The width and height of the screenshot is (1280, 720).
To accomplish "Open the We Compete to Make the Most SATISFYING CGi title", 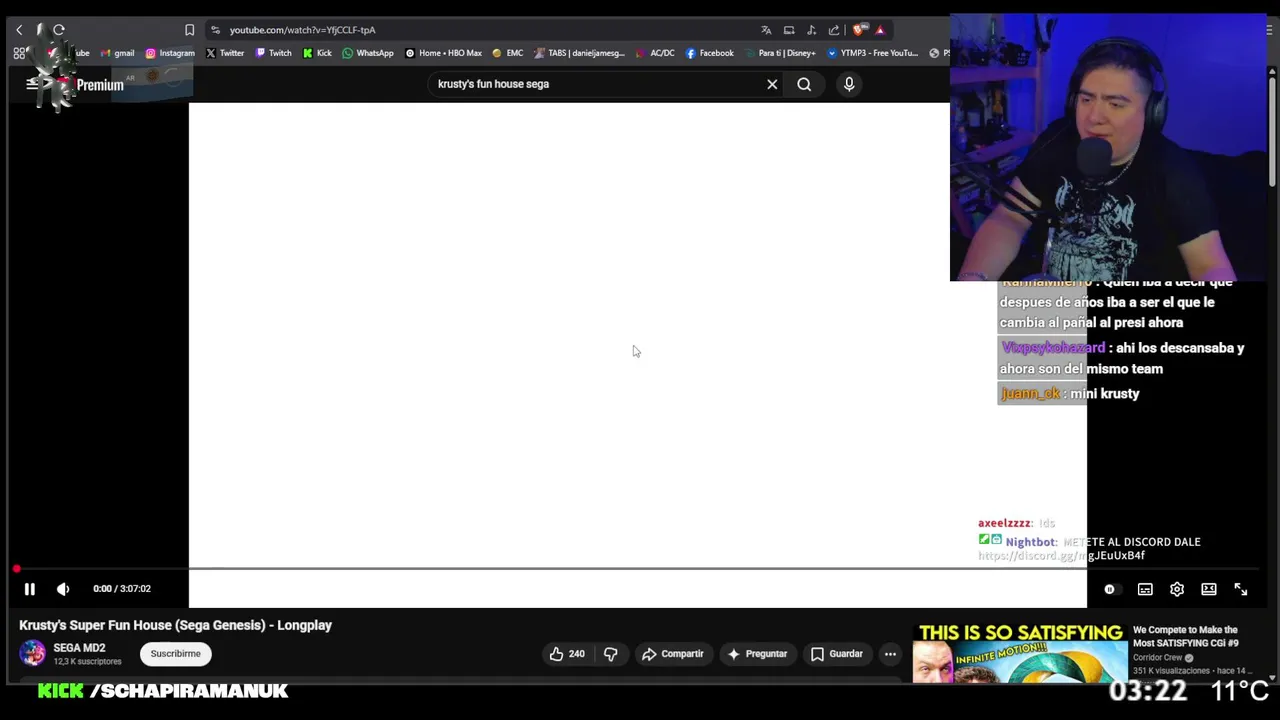I will coord(1186,637).
